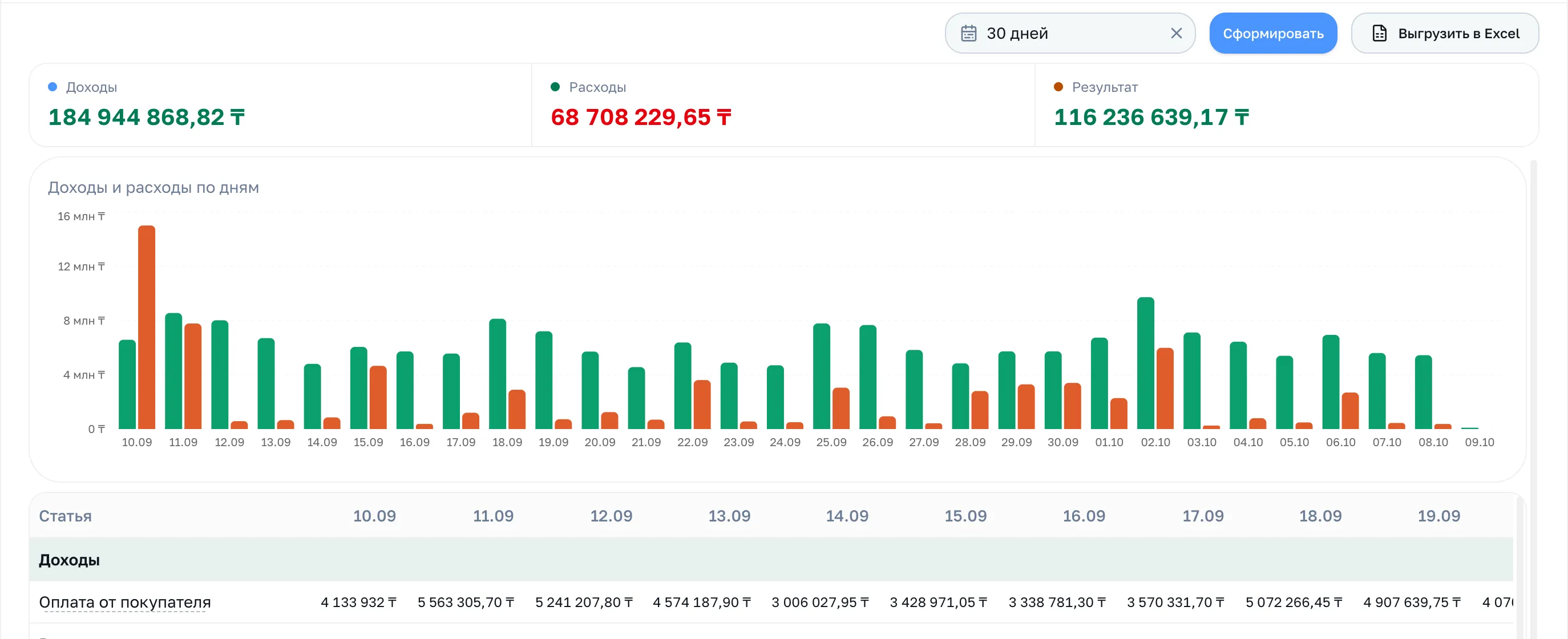
Task: Click the green income bar for 02.10
Action: [1145, 363]
